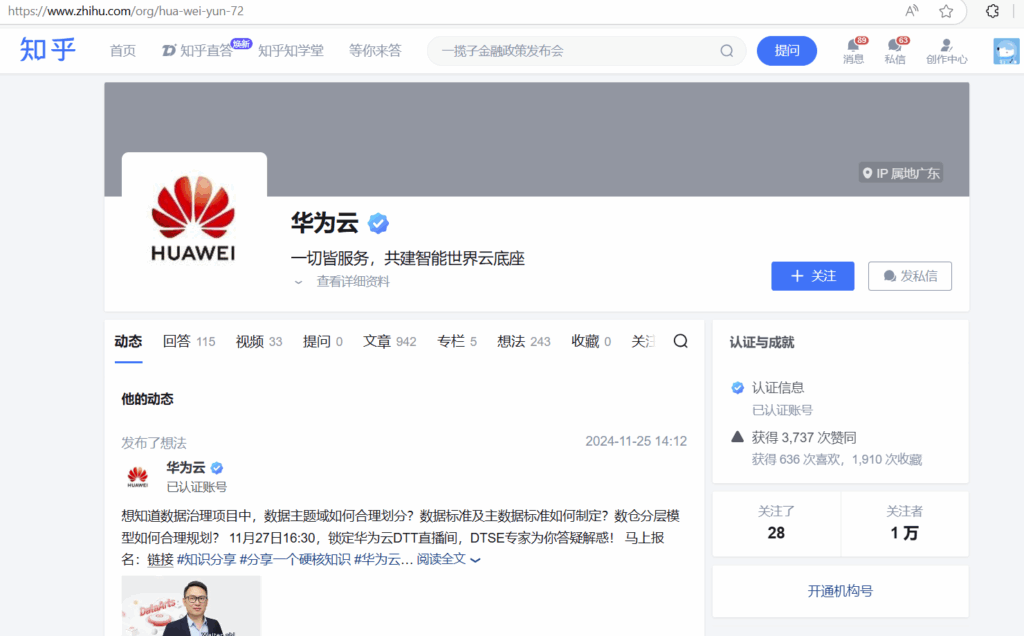Click the 关注了 28 count
Viewport: 1024px width, 636px height.
(x=776, y=524)
